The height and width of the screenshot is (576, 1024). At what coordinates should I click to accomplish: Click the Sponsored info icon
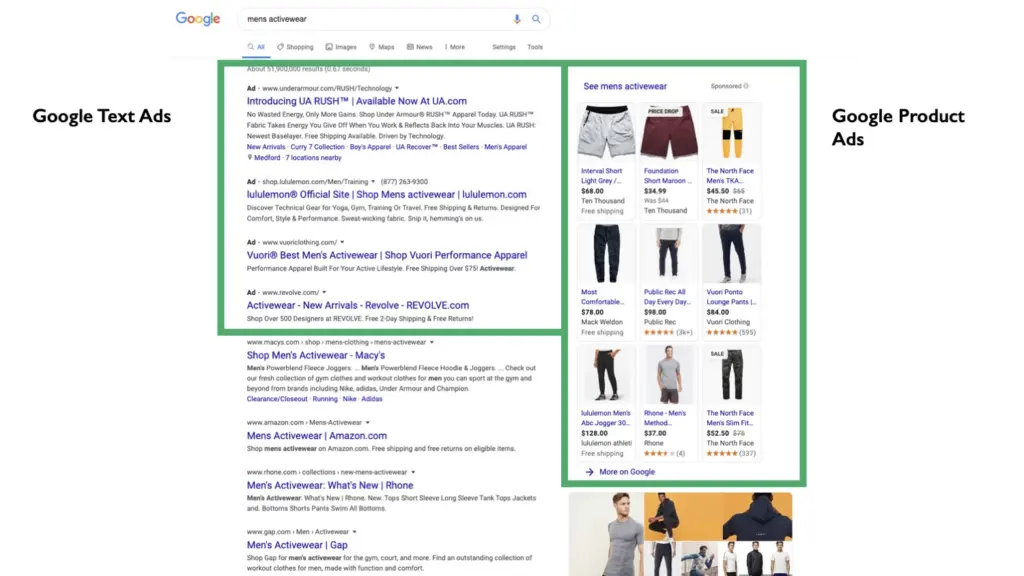tap(746, 86)
